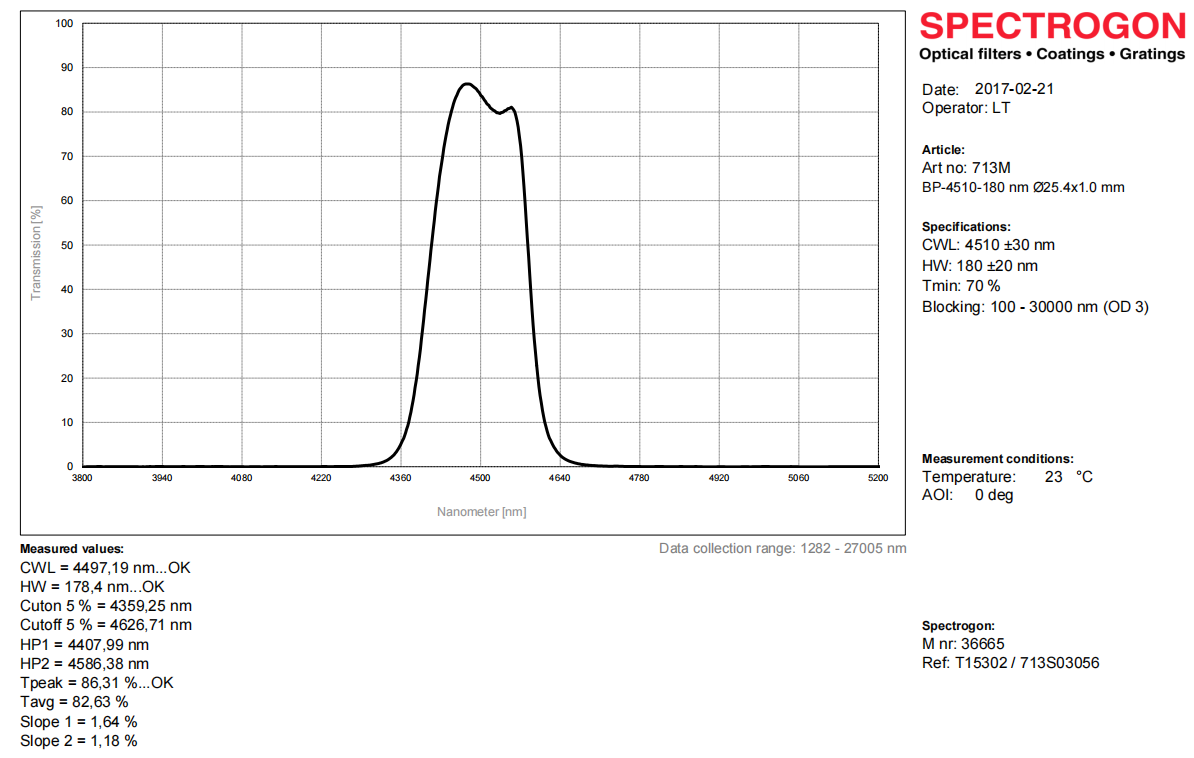Click the CWL: 4510 ±30 nm specification
The height and width of the screenshot is (758, 1194).
pos(988,245)
